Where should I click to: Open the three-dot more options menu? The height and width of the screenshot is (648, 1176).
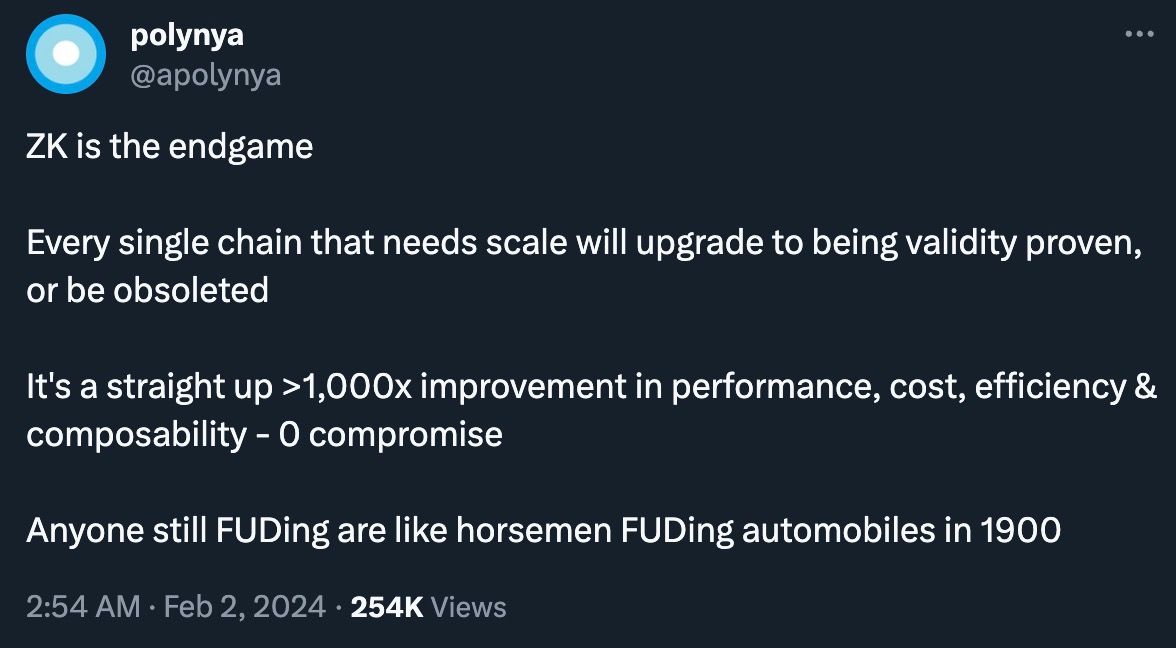1140,34
